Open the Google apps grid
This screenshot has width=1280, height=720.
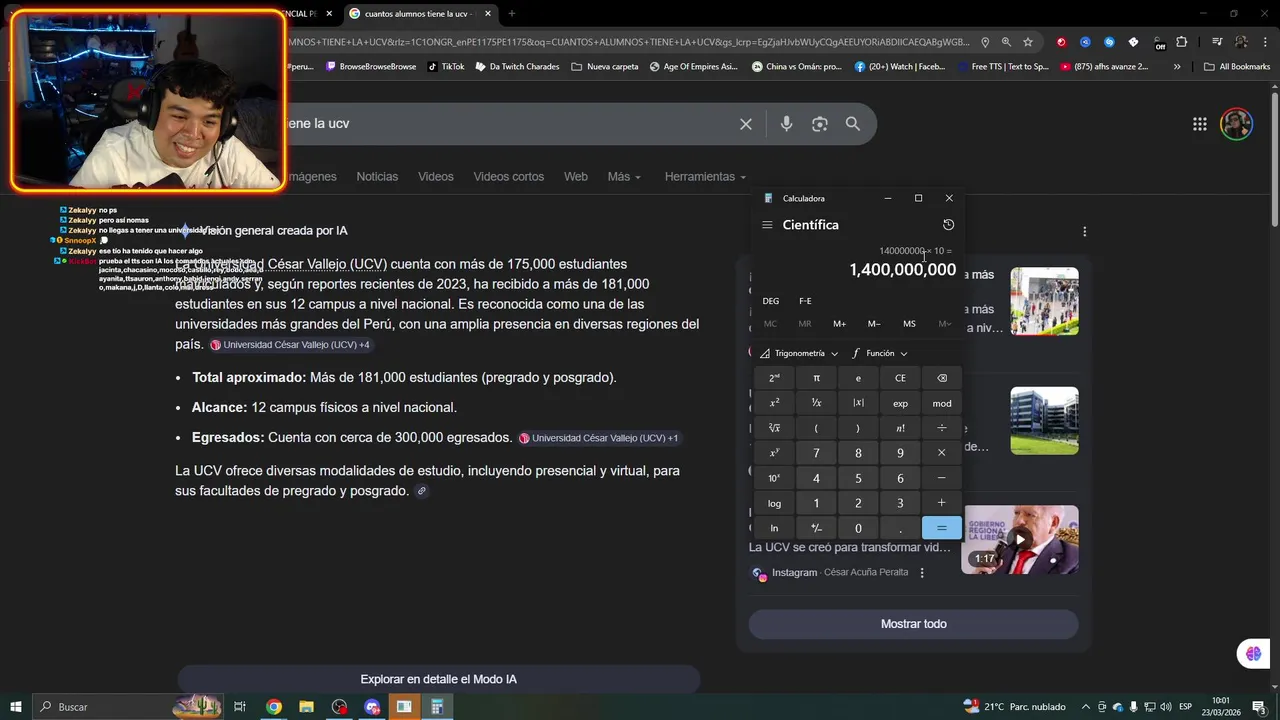(1199, 124)
